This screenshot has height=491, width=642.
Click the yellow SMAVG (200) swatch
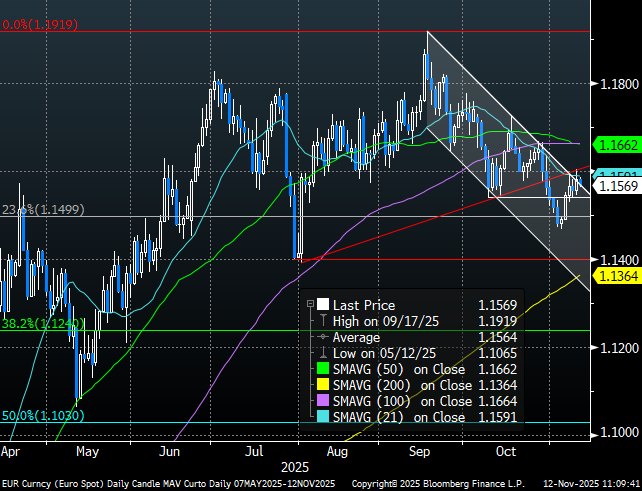point(323,385)
